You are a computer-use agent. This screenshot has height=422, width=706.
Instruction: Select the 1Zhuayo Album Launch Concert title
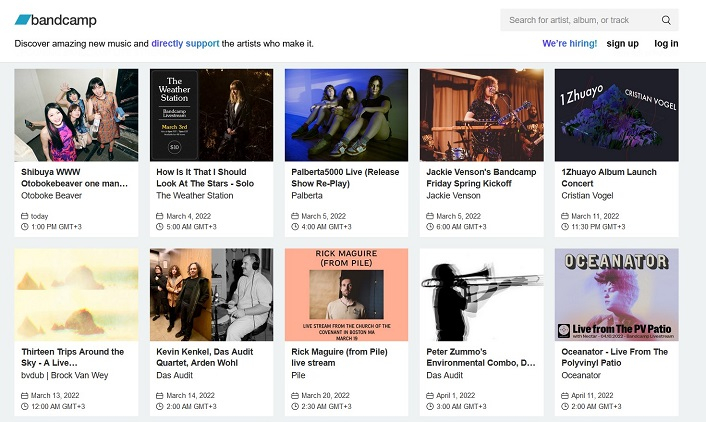(610, 177)
